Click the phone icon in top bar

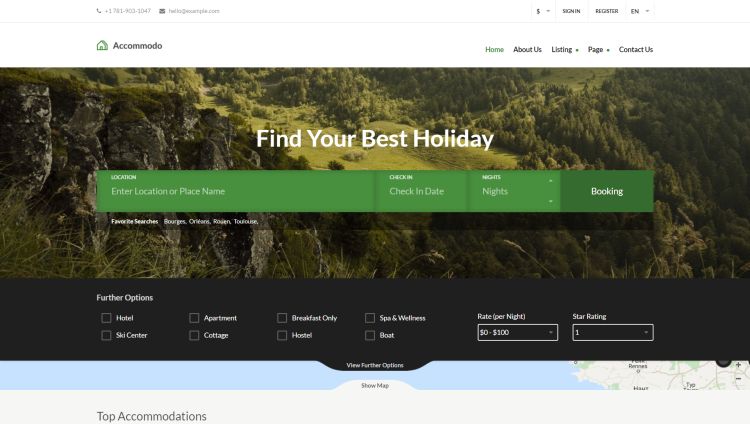(x=99, y=11)
